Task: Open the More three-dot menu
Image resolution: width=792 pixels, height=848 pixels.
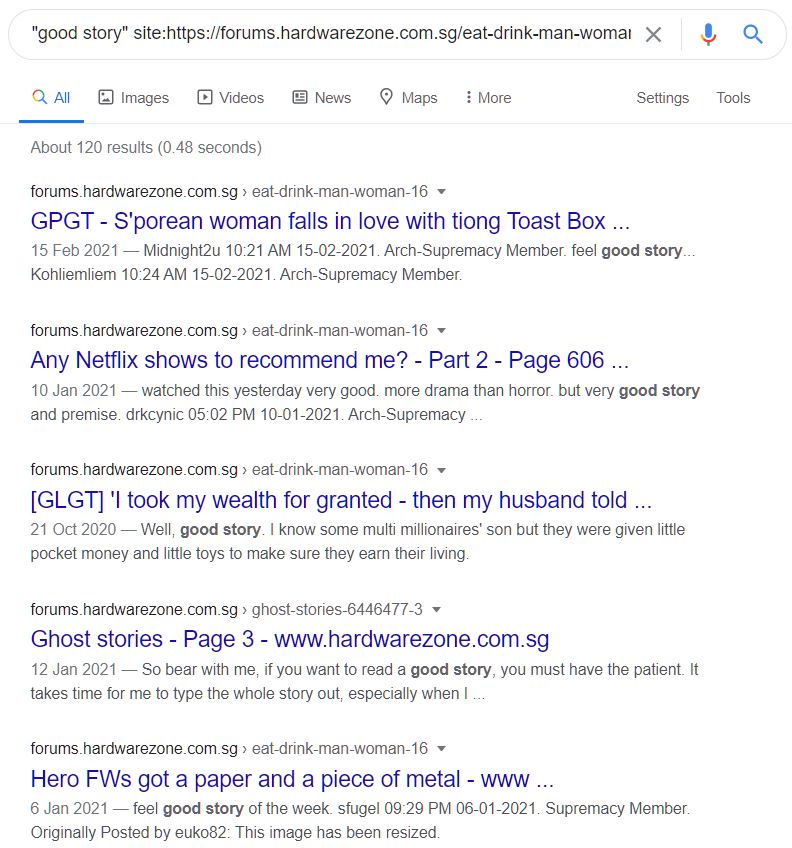Action: pyautogui.click(x=488, y=98)
